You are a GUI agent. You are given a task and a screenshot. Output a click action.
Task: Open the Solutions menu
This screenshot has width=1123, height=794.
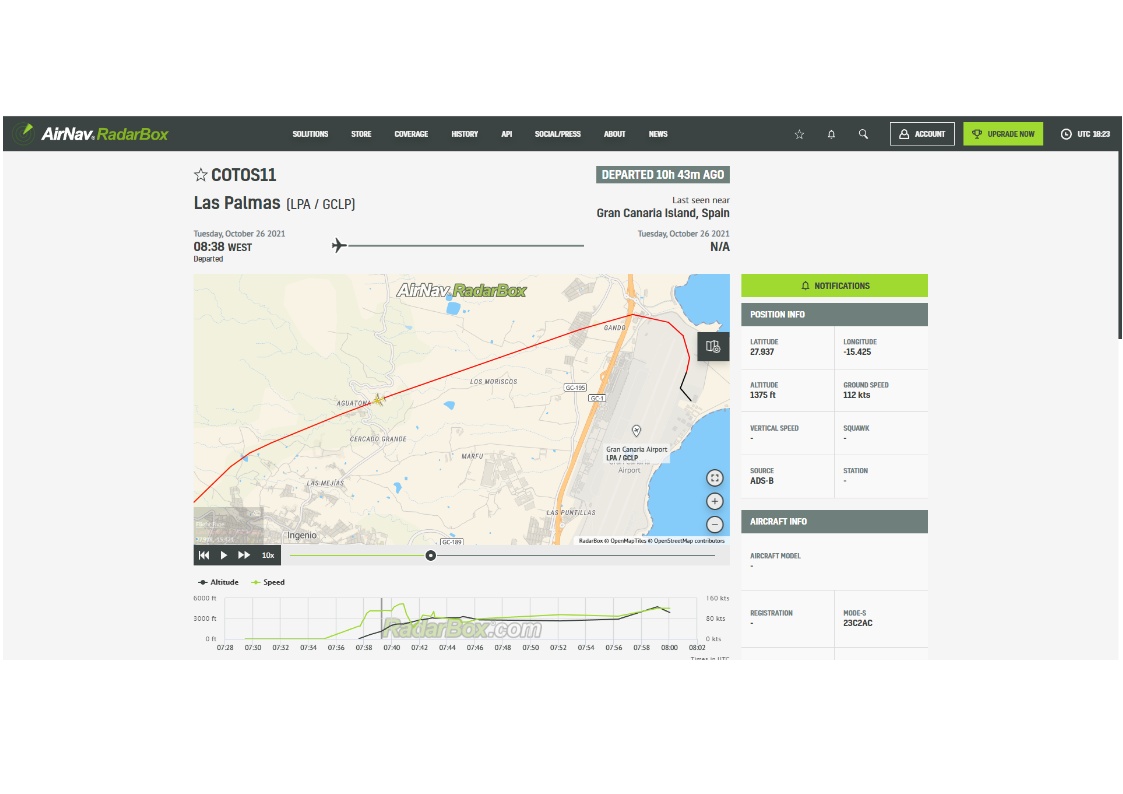pos(310,134)
